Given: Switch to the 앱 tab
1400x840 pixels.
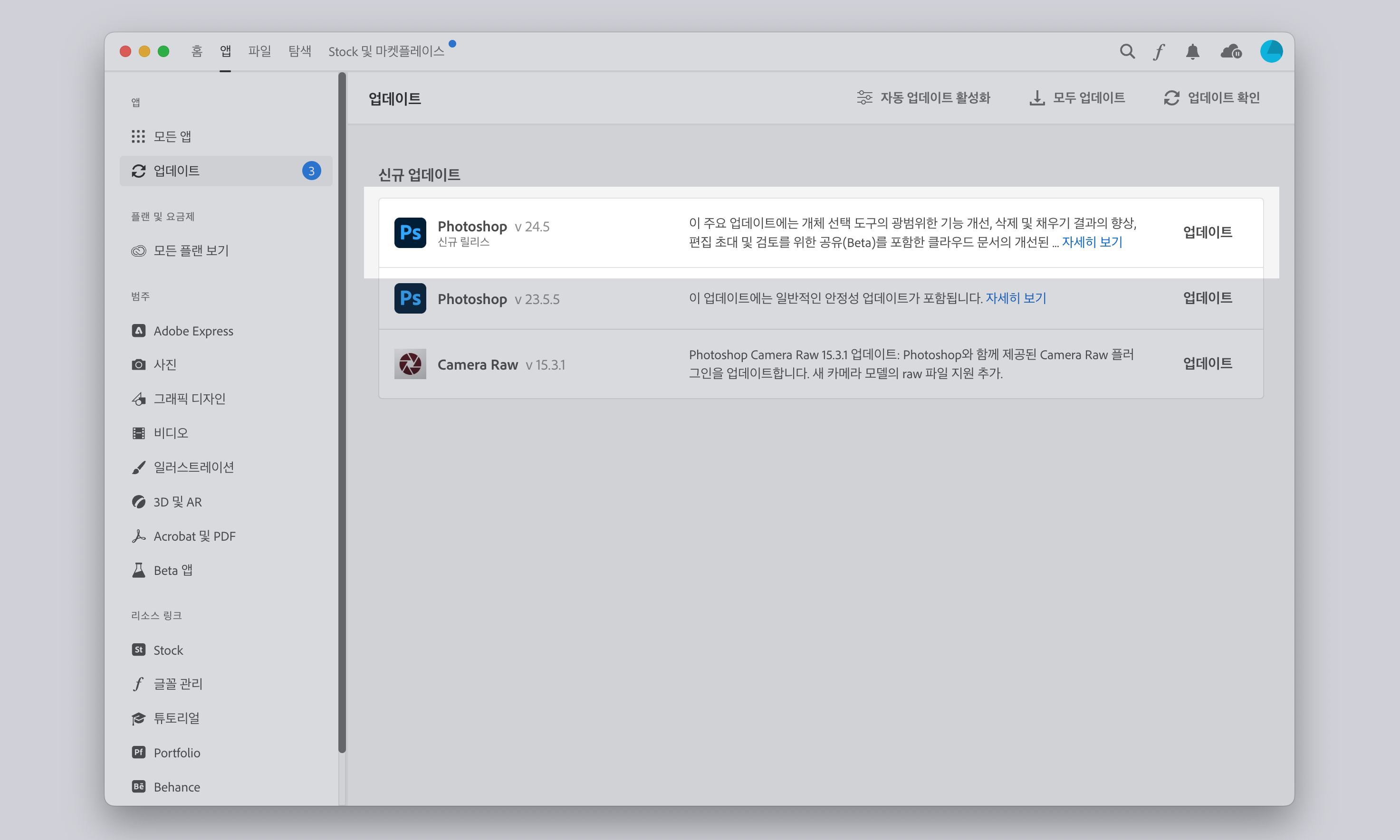Looking at the screenshot, I should (x=225, y=51).
